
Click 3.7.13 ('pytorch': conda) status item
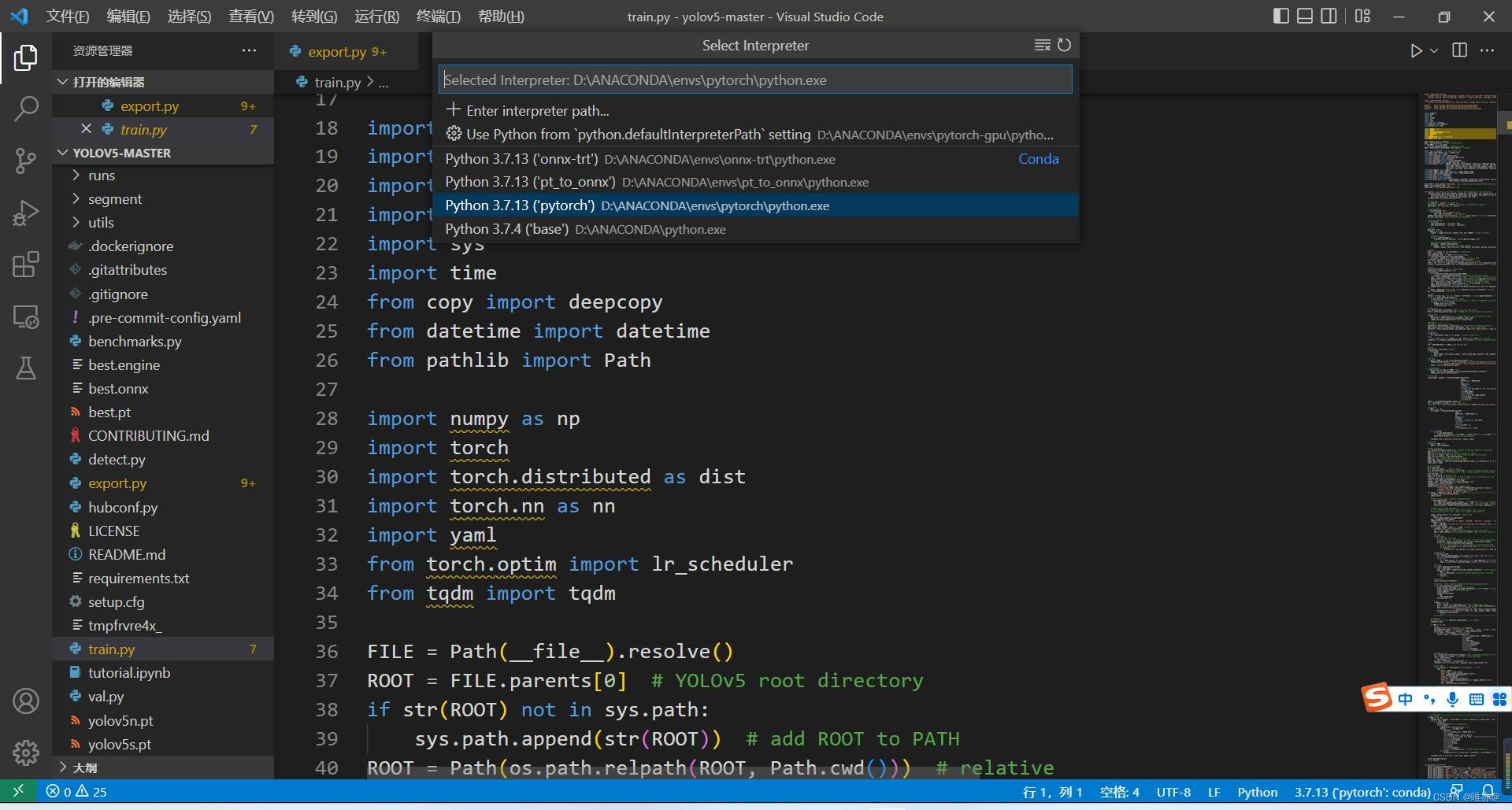coord(1362,792)
